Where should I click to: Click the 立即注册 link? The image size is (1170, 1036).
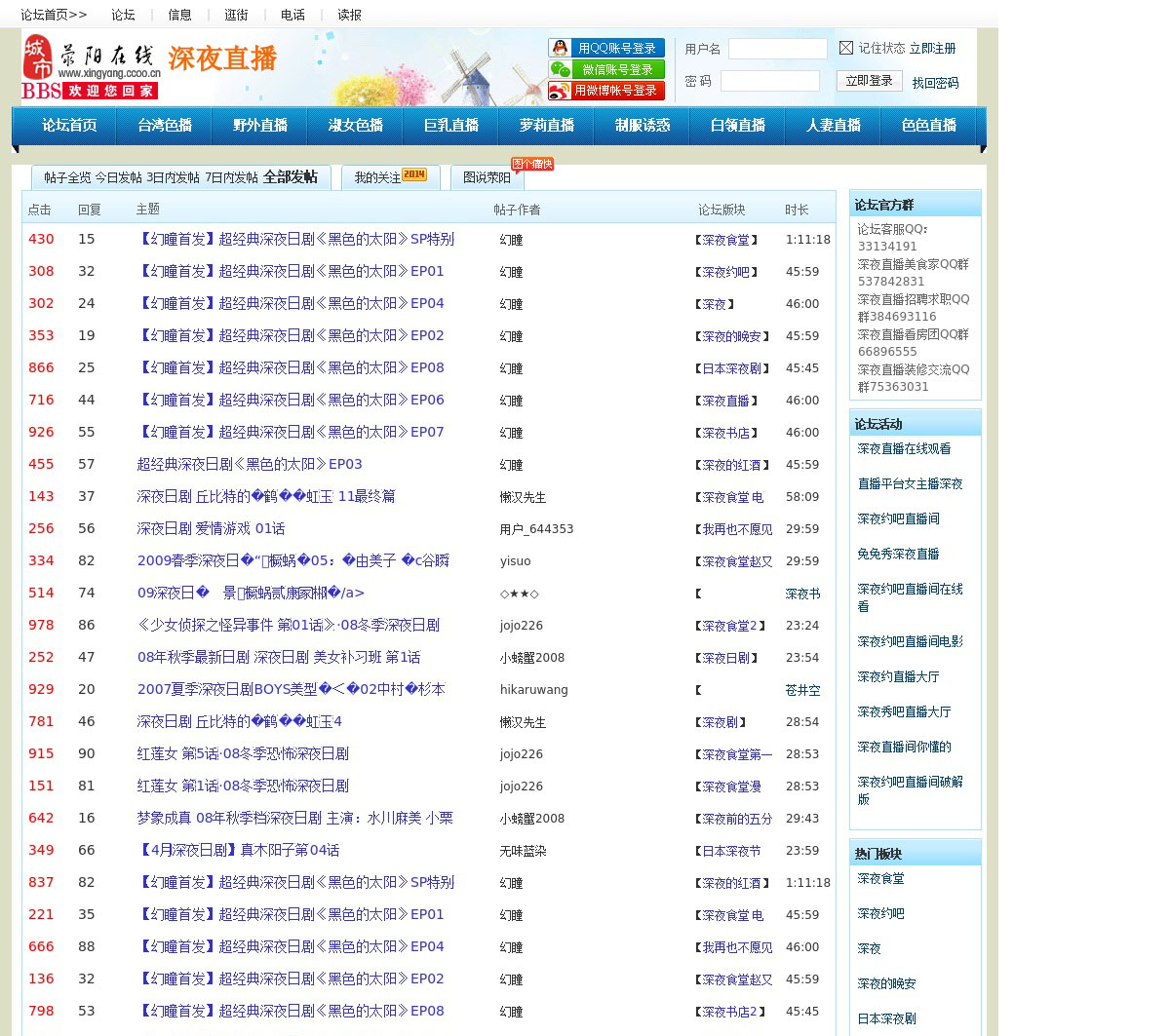(932, 48)
